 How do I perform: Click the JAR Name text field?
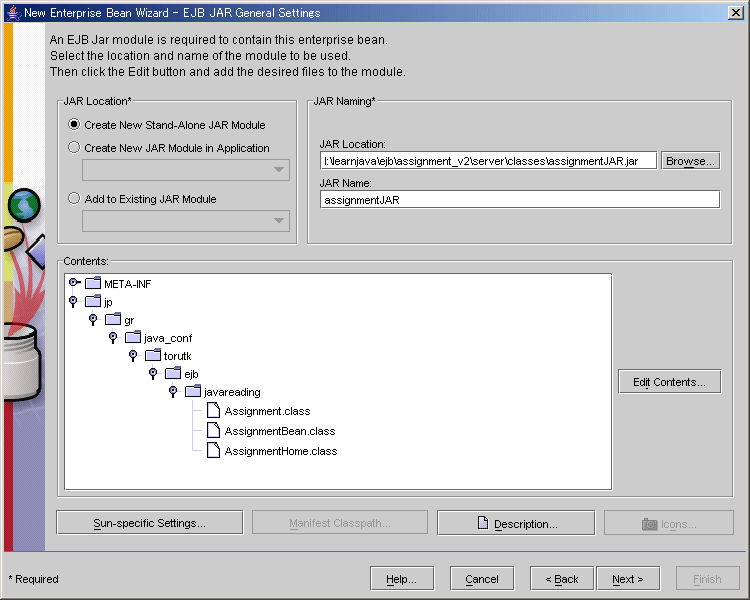coord(520,200)
